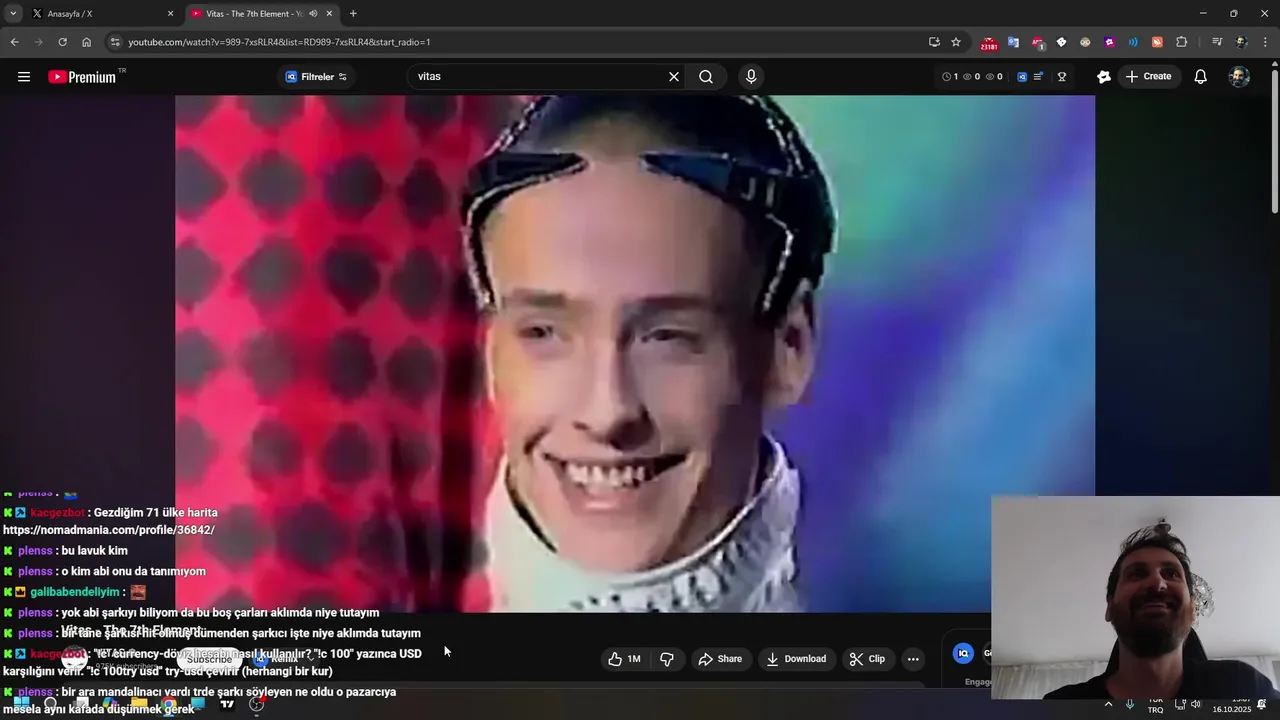Open the browser home page

86,42
